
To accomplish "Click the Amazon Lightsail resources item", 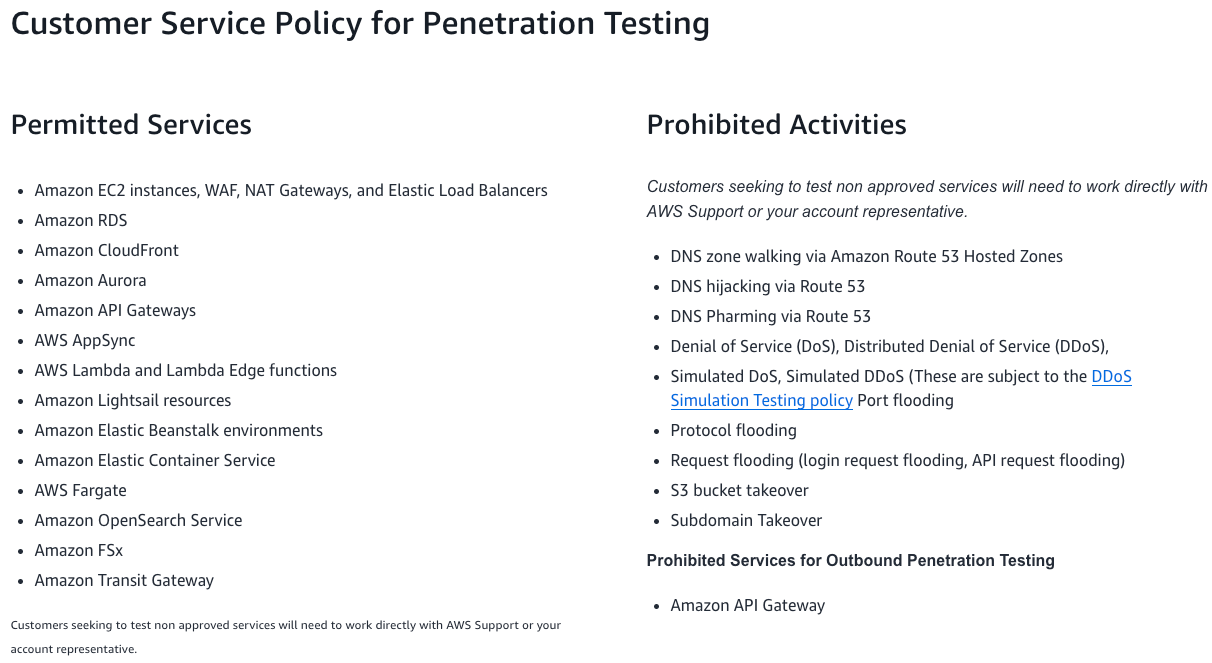I will point(133,400).
